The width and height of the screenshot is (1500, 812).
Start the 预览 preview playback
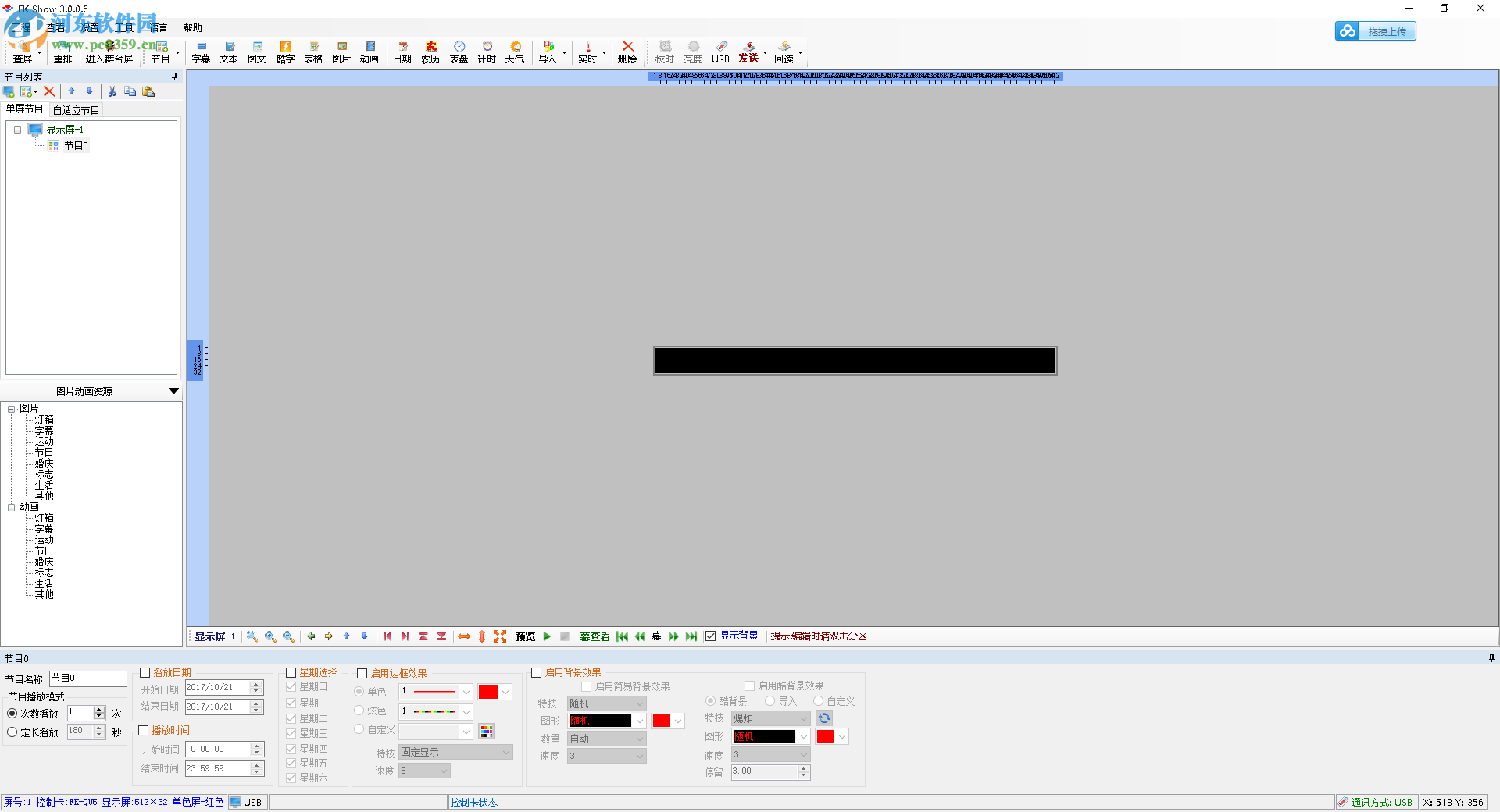point(547,636)
